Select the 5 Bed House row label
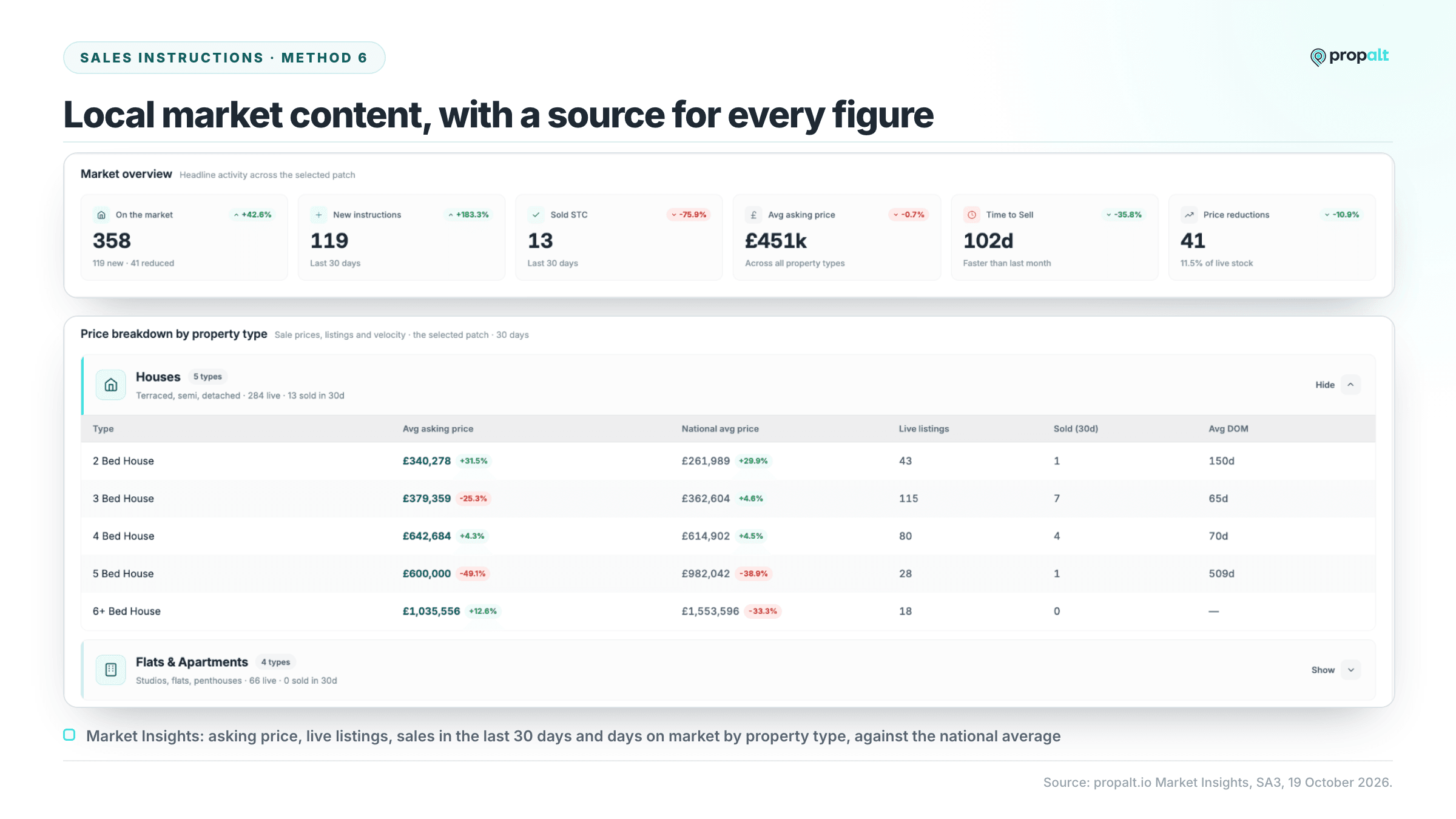Screen dimensions: 1456x819 123,574
